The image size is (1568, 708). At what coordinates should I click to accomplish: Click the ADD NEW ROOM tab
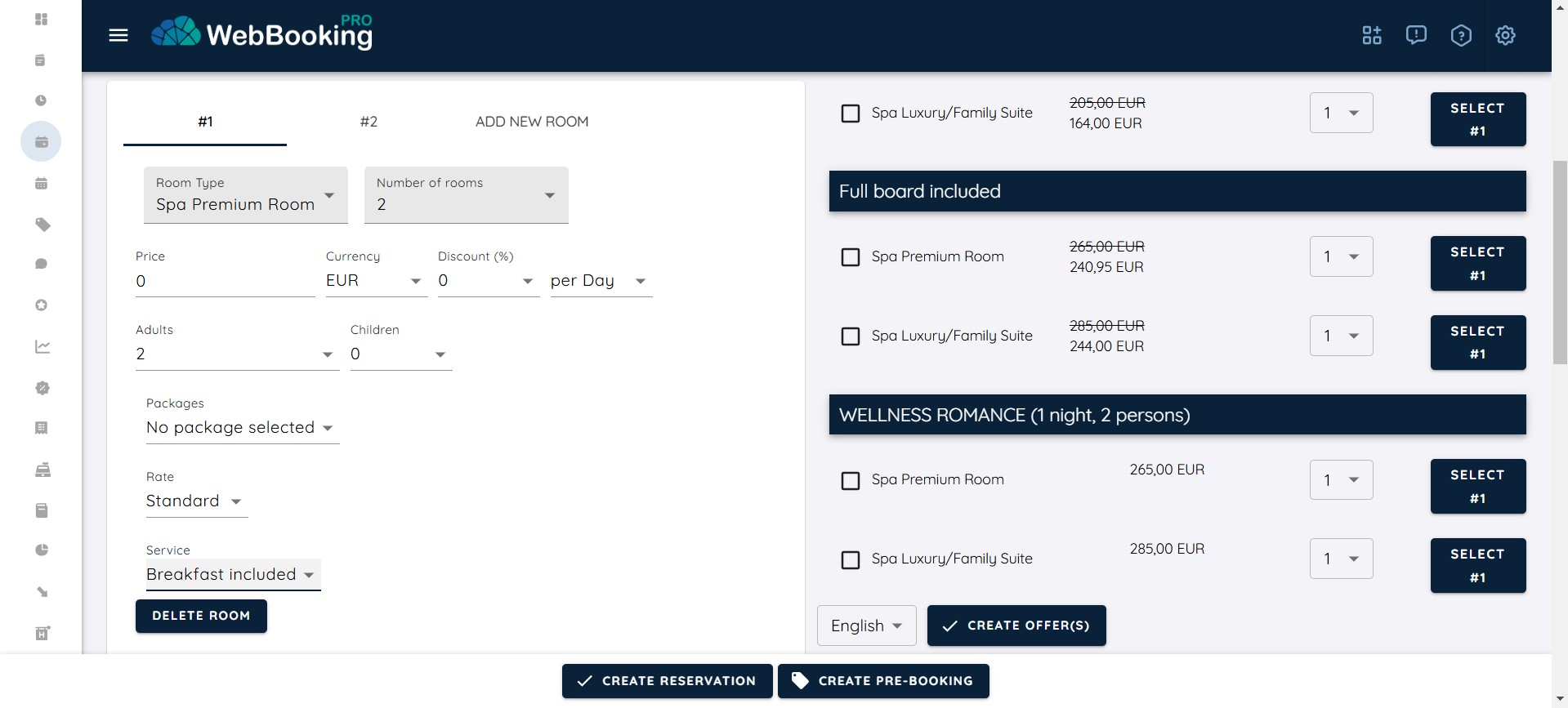tap(531, 122)
